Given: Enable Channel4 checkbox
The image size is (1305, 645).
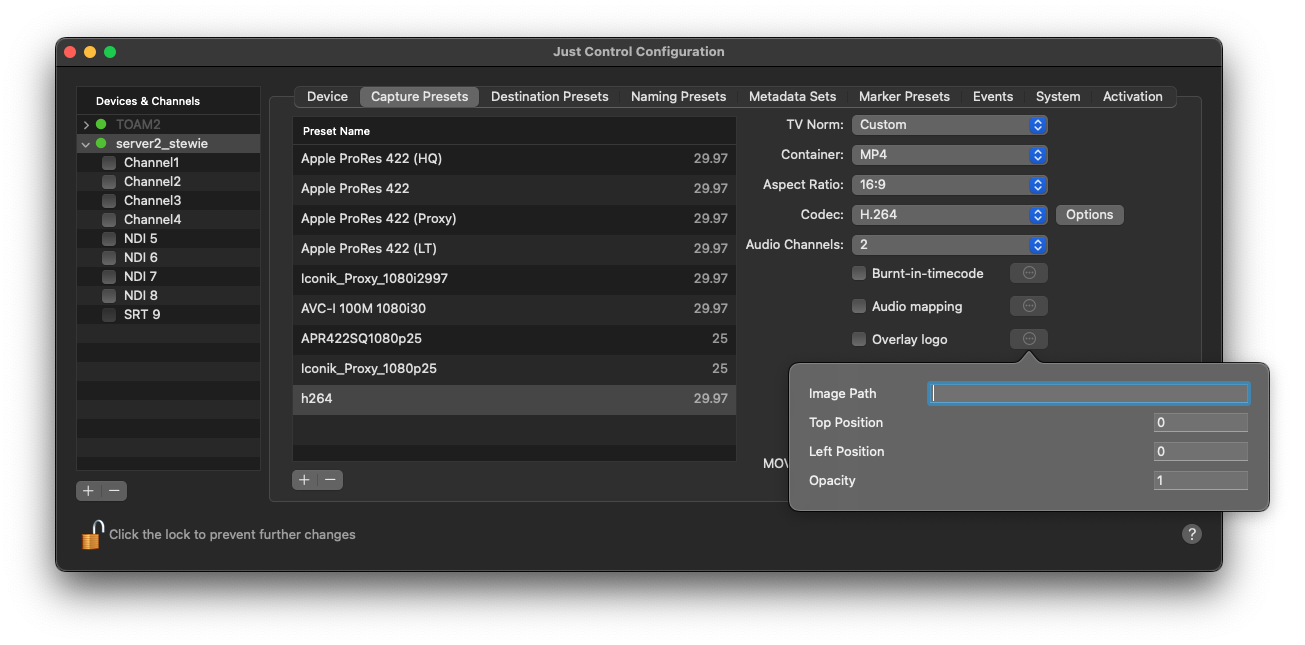Looking at the screenshot, I should pyautogui.click(x=109, y=220).
